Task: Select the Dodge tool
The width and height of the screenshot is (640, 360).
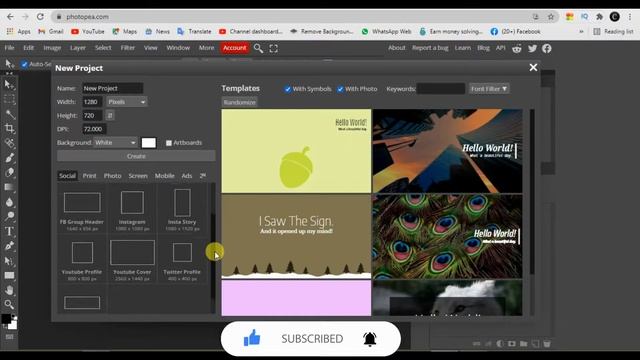Action: [x=9, y=216]
